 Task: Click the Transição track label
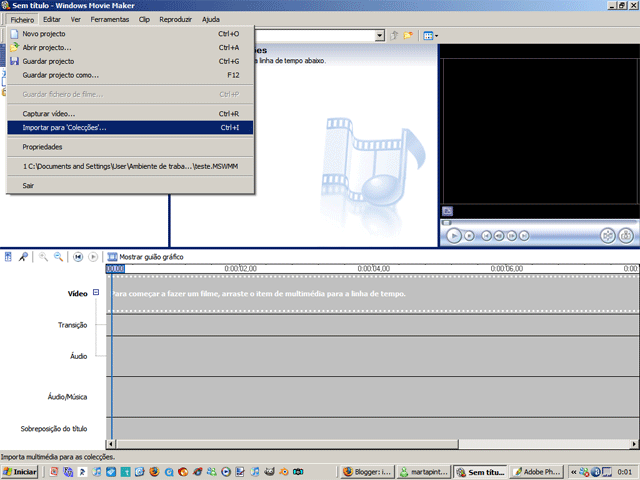(x=73, y=325)
